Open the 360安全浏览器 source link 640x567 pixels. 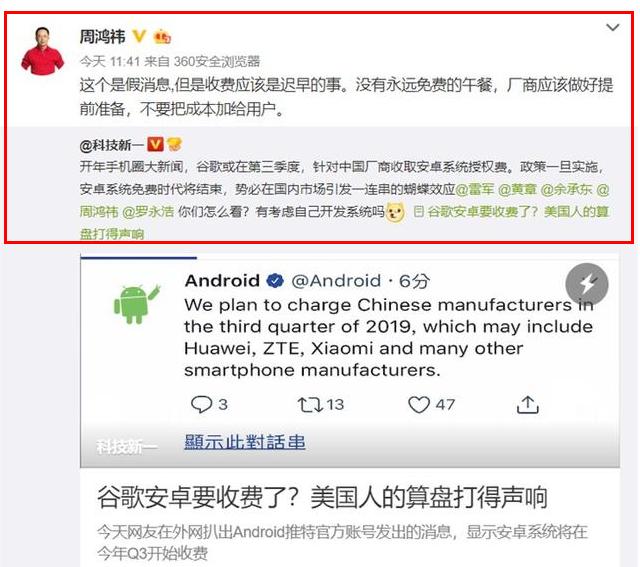217,61
